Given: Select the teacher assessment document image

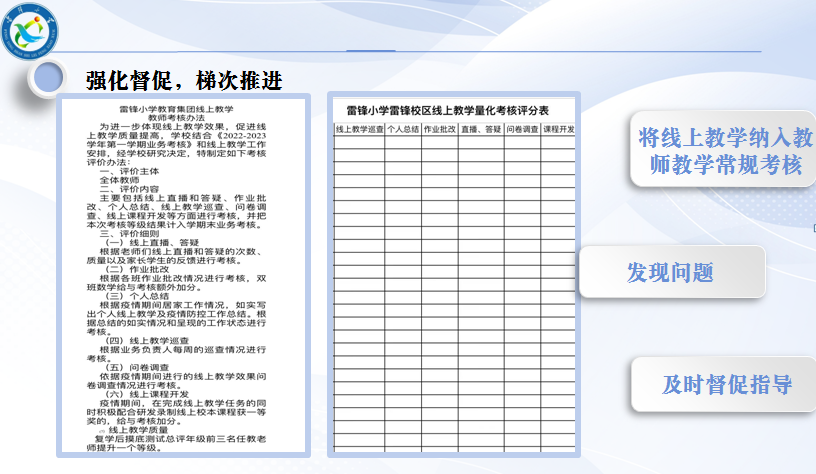Looking at the screenshot, I should tap(187, 275).
